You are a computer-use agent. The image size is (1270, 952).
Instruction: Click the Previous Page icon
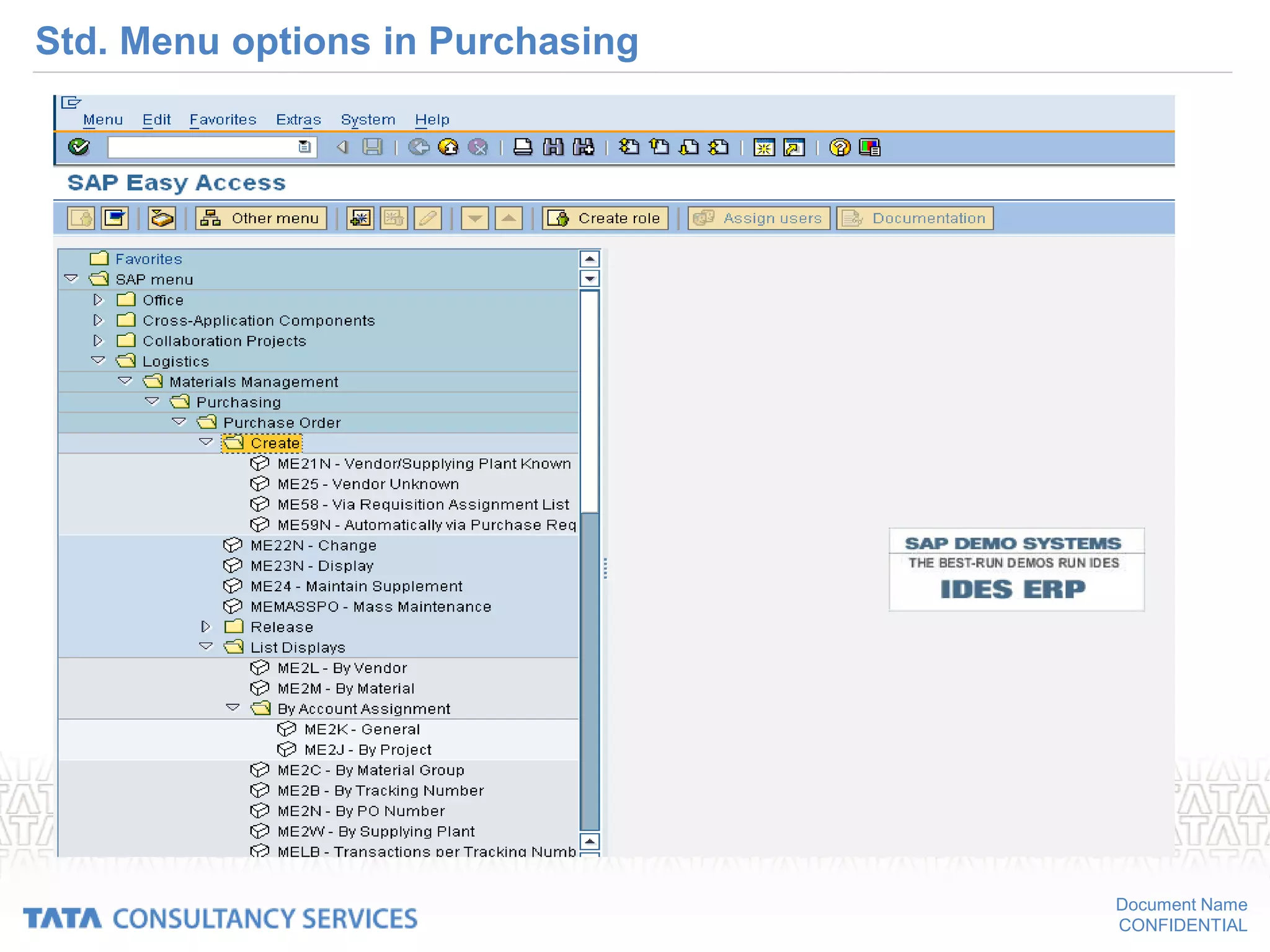tap(659, 147)
